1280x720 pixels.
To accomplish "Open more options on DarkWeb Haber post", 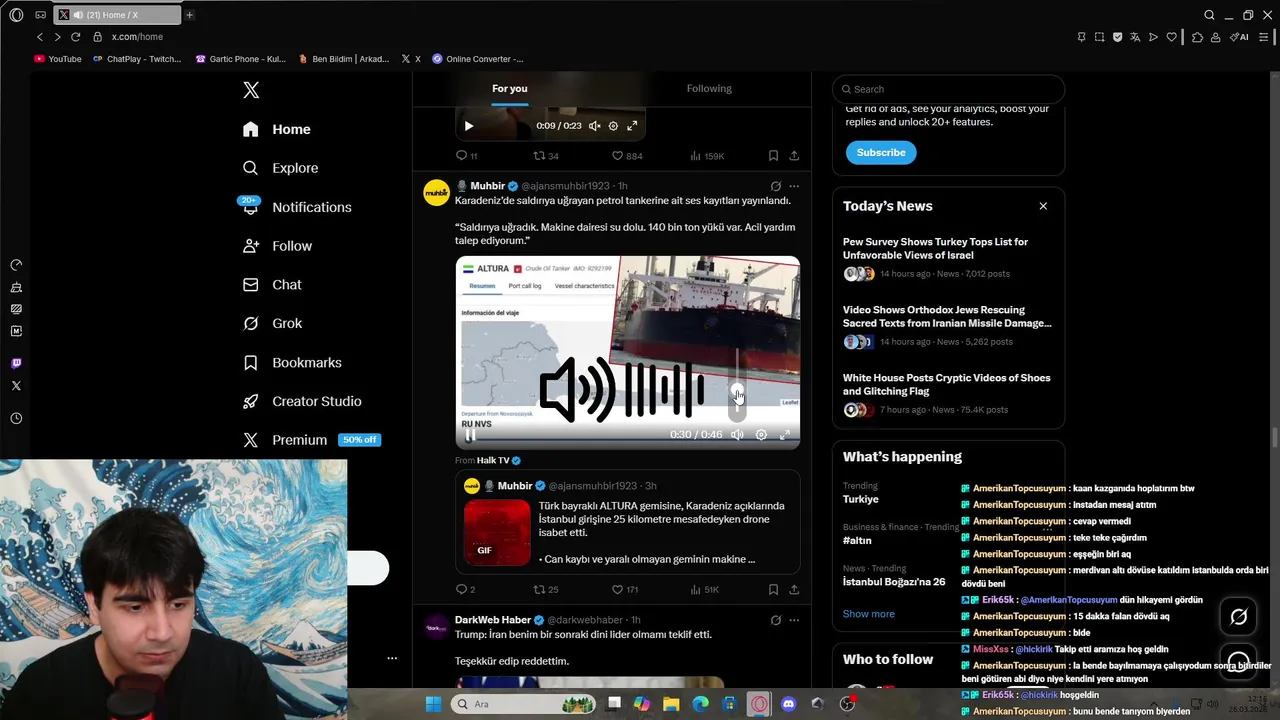I will (794, 620).
